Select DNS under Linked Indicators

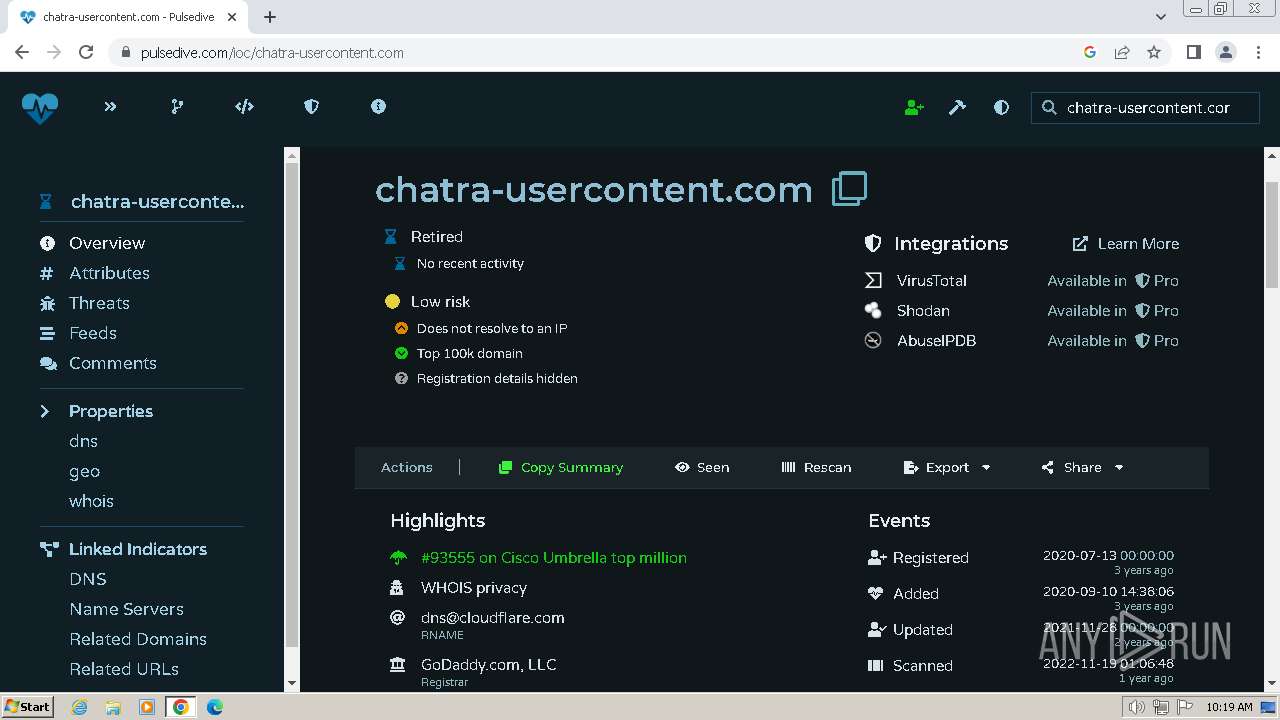point(88,579)
